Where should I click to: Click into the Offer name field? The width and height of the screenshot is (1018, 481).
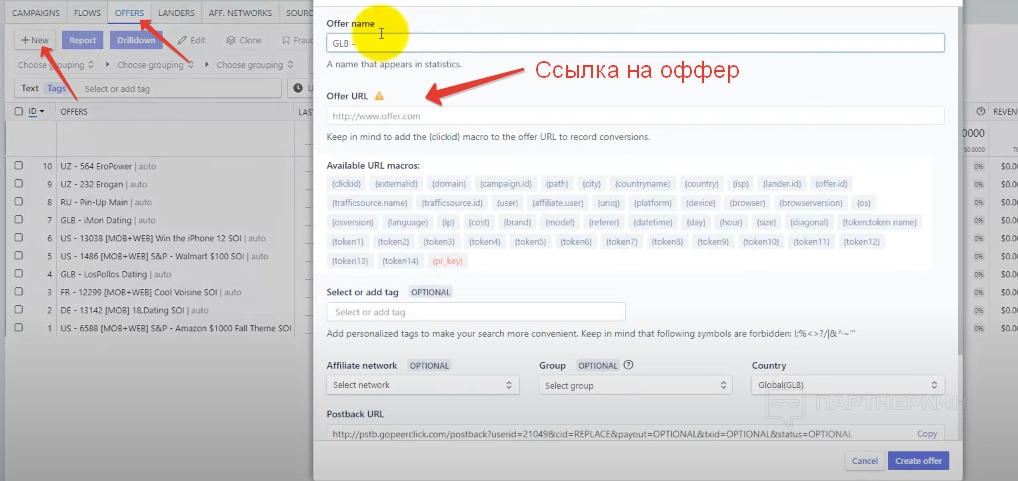tap(635, 43)
